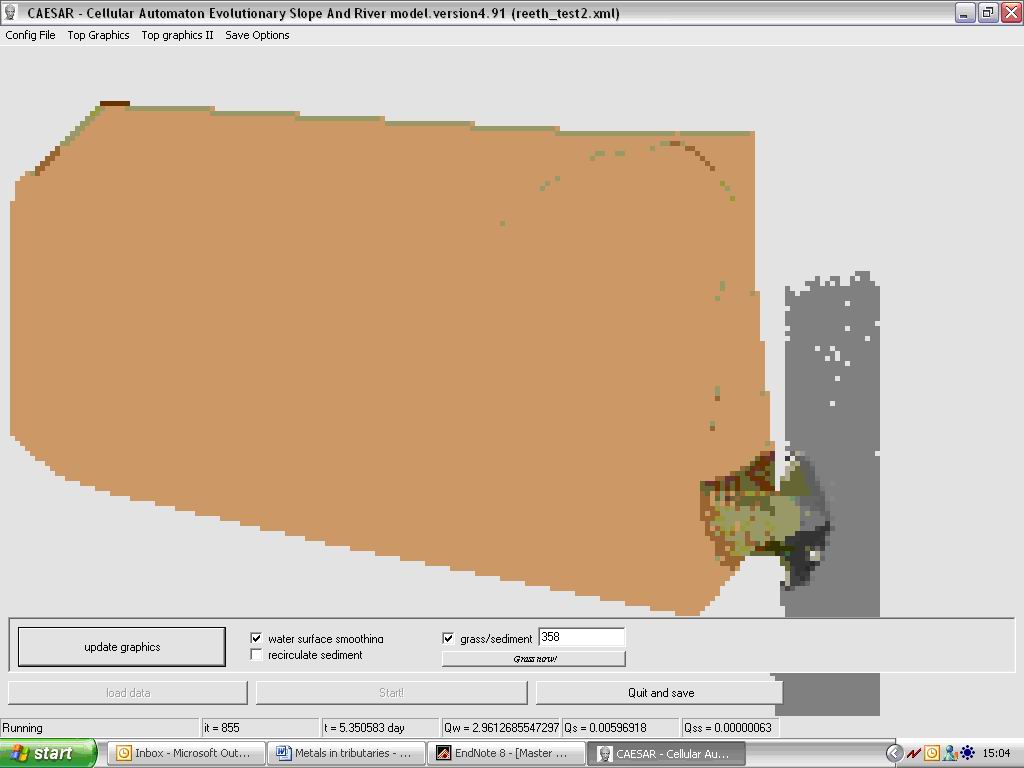
Task: Switch to Metals in tributaries Word document
Action: point(346,753)
